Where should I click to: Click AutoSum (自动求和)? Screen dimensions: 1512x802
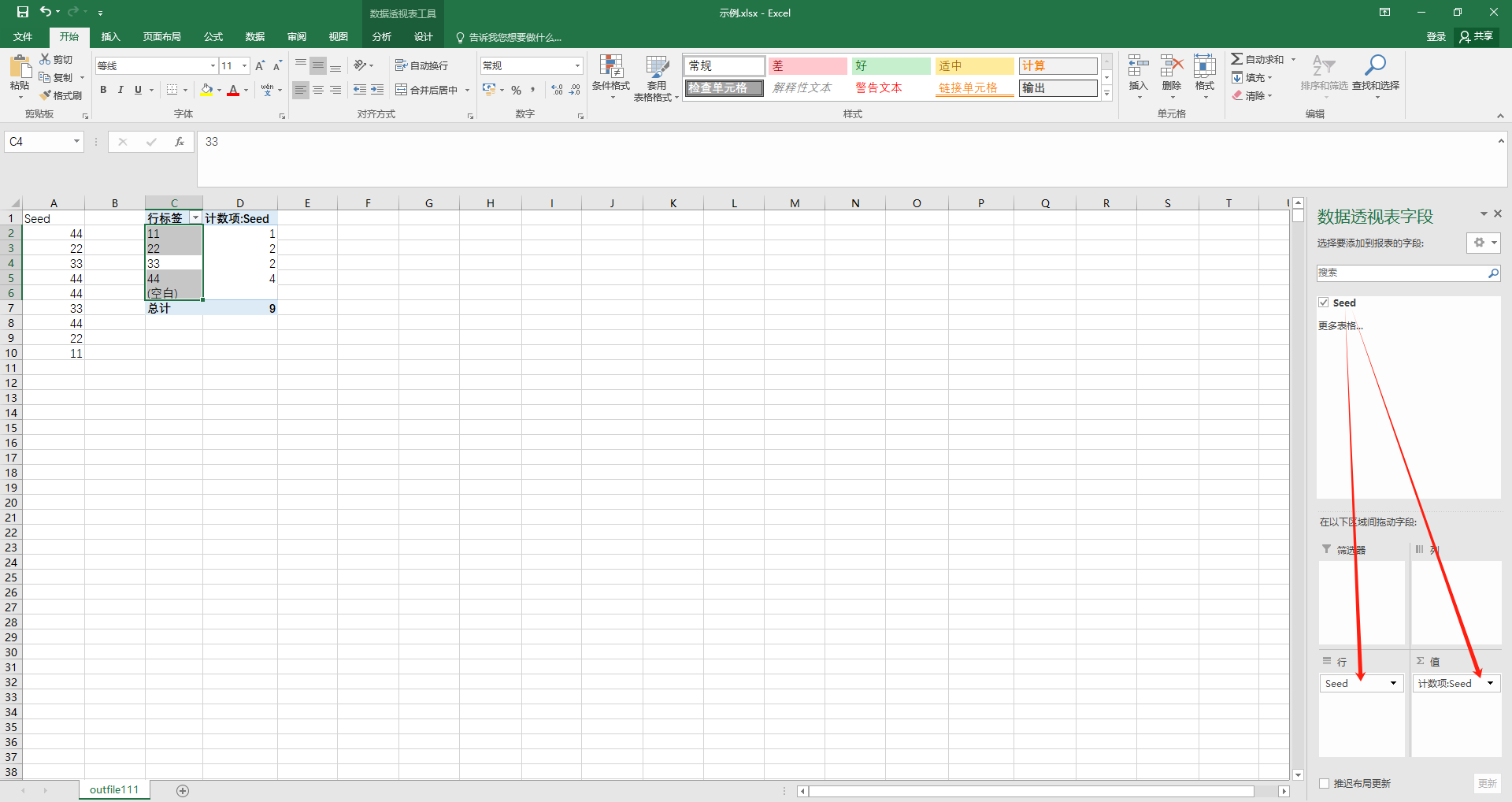1258,59
